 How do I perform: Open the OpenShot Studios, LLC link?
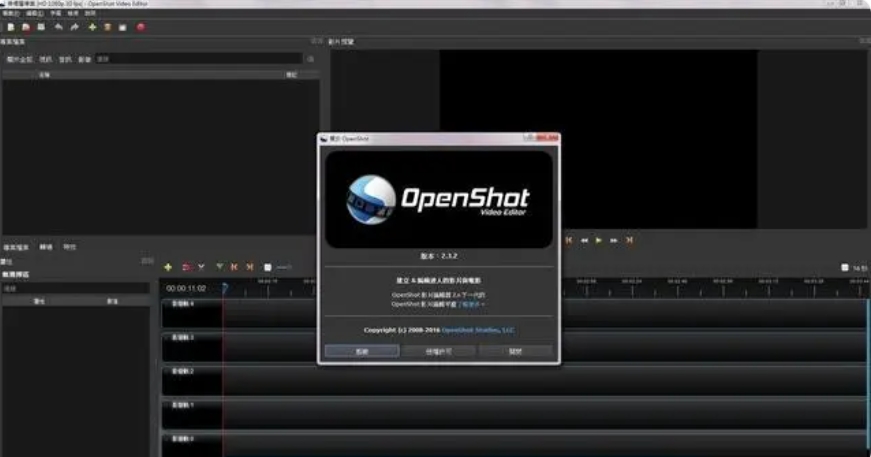coord(478,330)
